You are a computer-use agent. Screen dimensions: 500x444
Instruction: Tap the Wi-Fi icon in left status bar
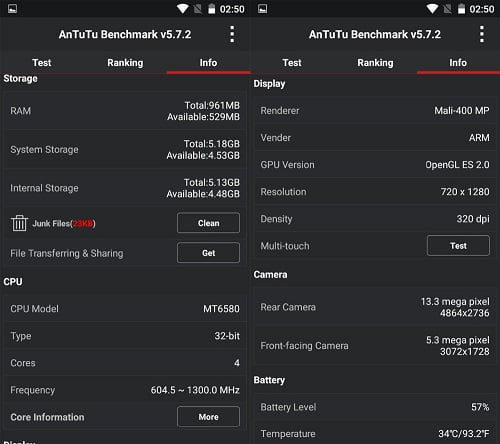point(183,9)
